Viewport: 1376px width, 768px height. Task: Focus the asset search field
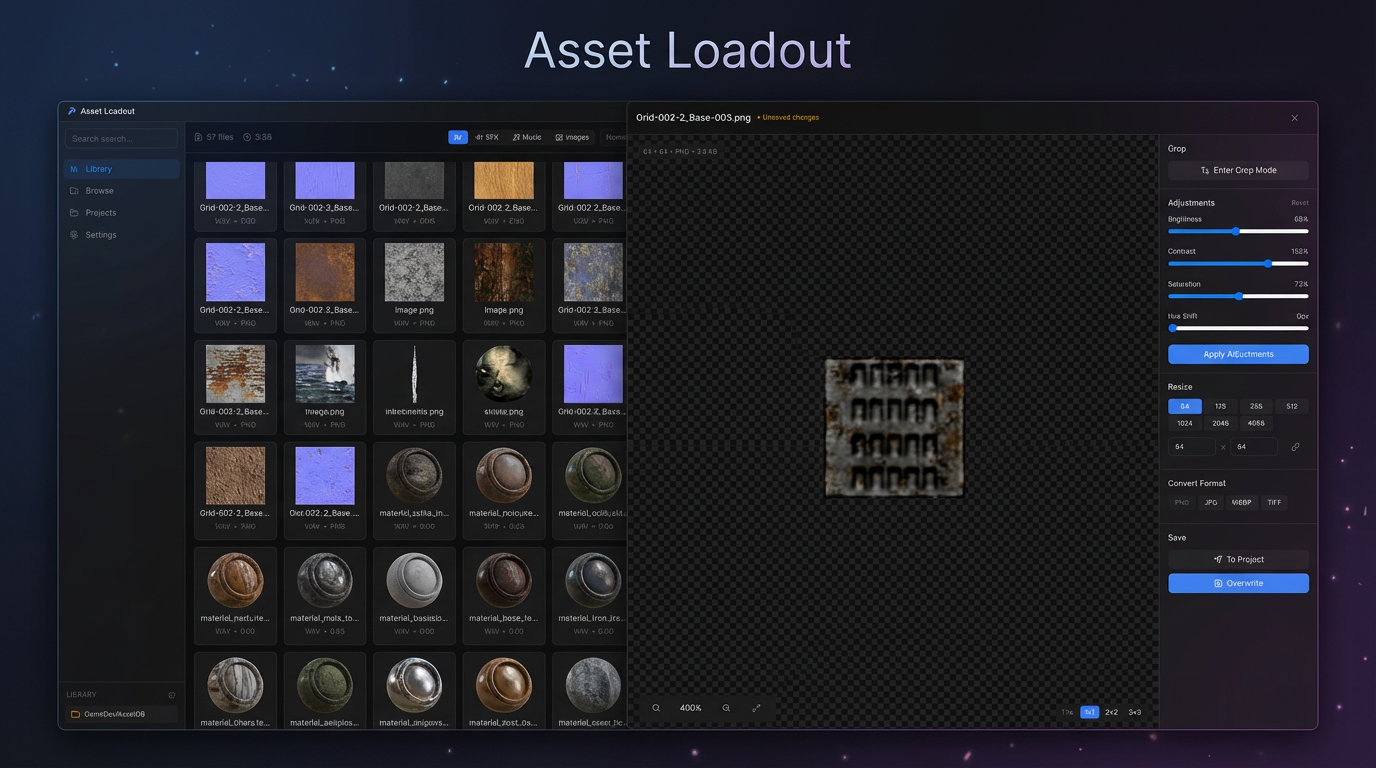(121, 138)
